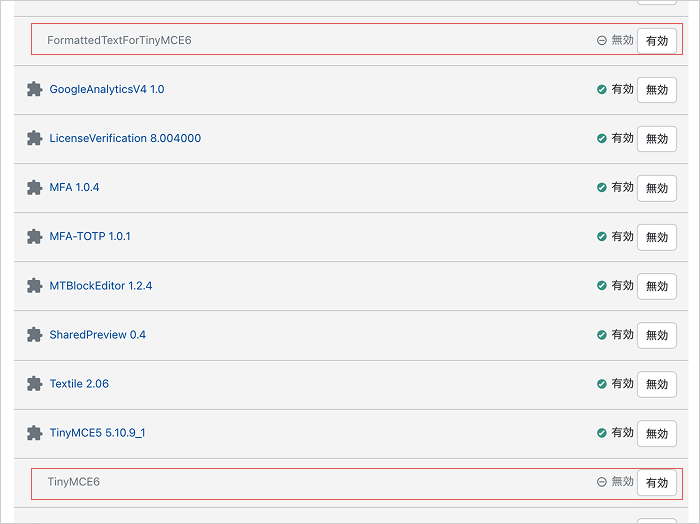Open the SharedPreview 0.4 plugin link
The image size is (700, 524).
(97, 335)
